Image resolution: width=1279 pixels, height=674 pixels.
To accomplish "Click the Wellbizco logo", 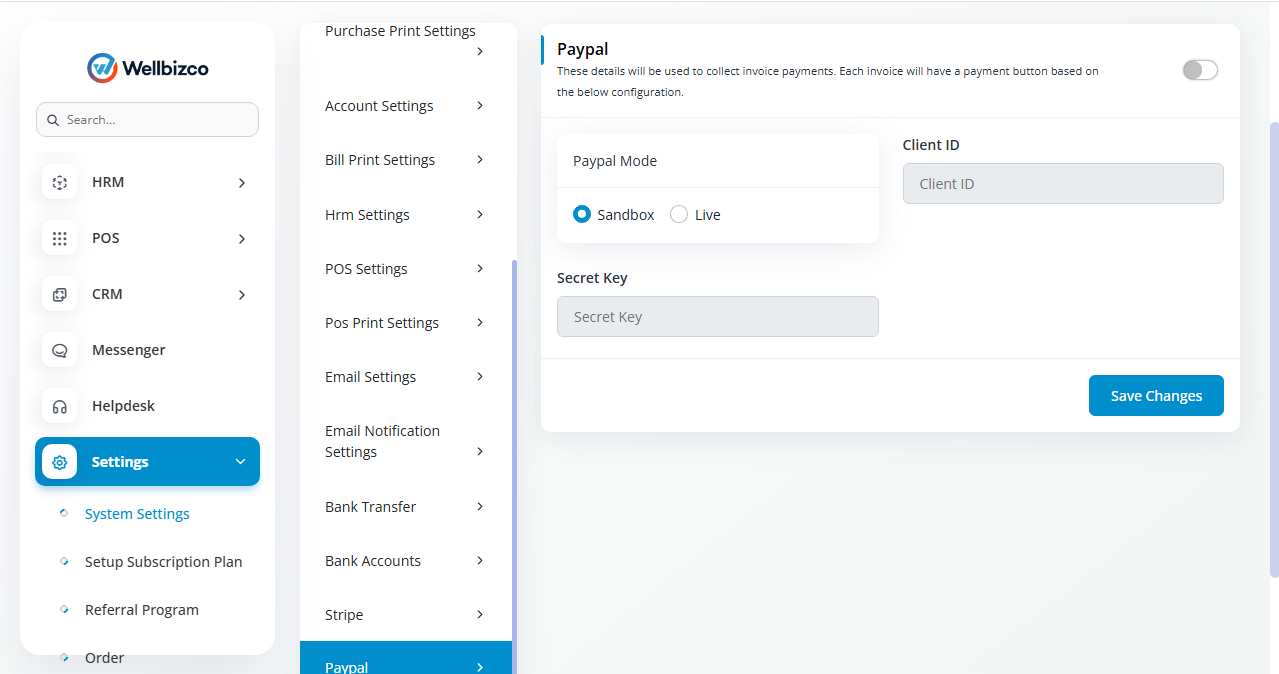I will click(x=148, y=68).
